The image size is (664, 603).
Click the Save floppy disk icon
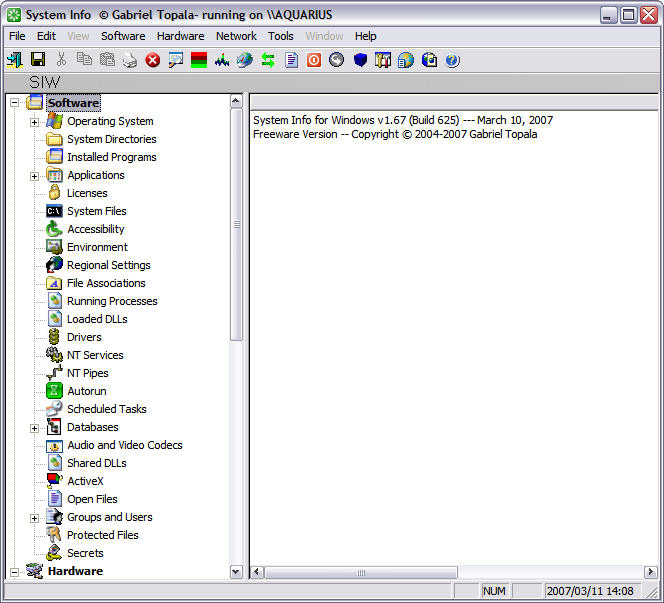coord(38,60)
